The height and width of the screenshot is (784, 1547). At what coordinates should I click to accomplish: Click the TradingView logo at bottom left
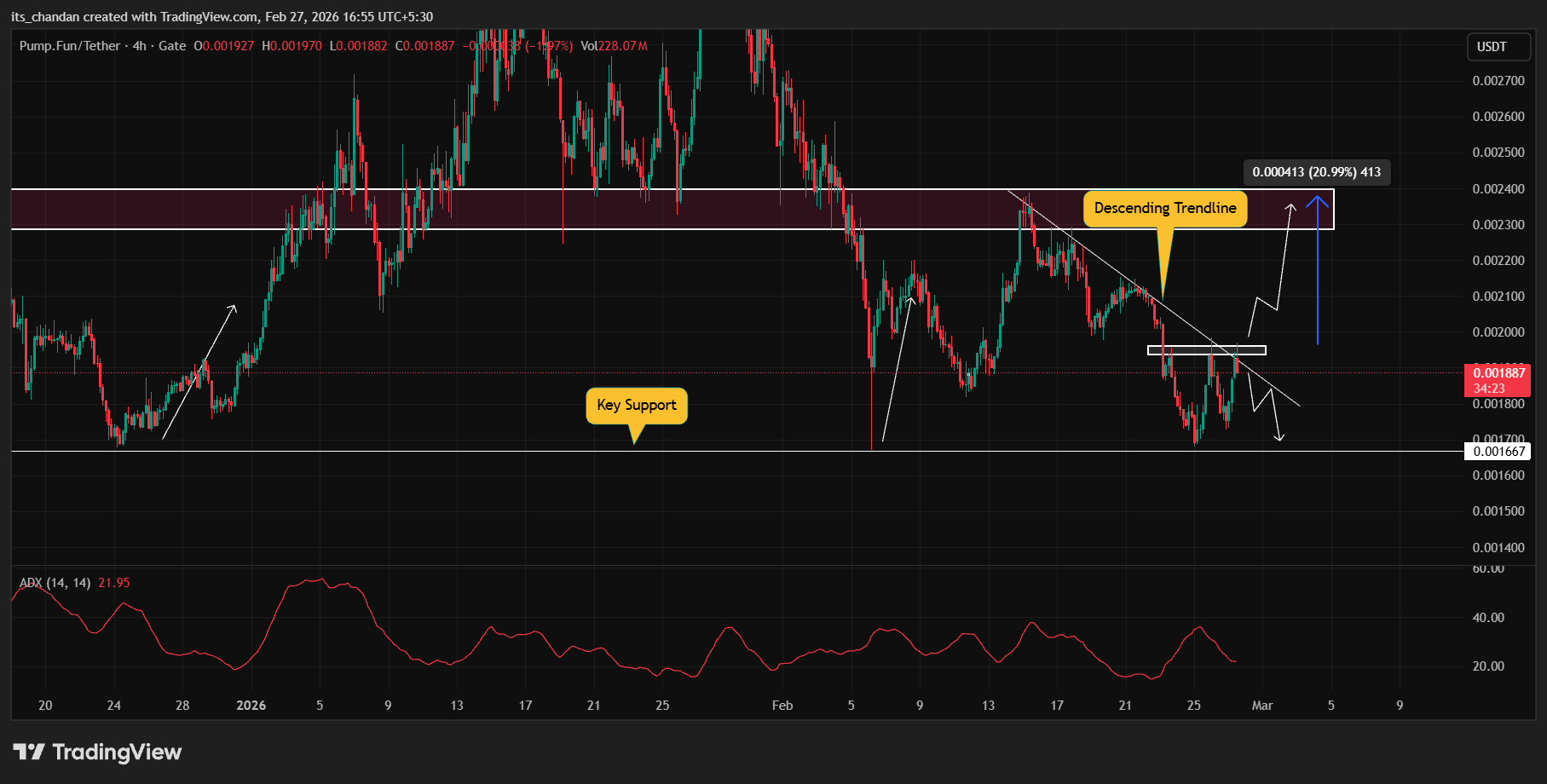click(96, 752)
